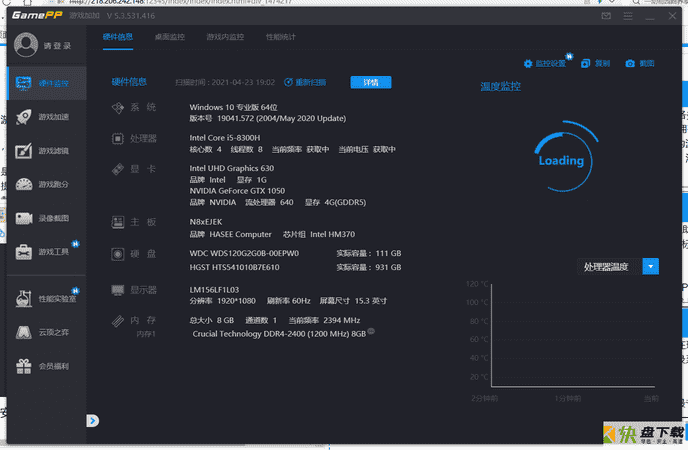
Task: Open 游戏加速 rocket sidebar item
Action: [47, 117]
